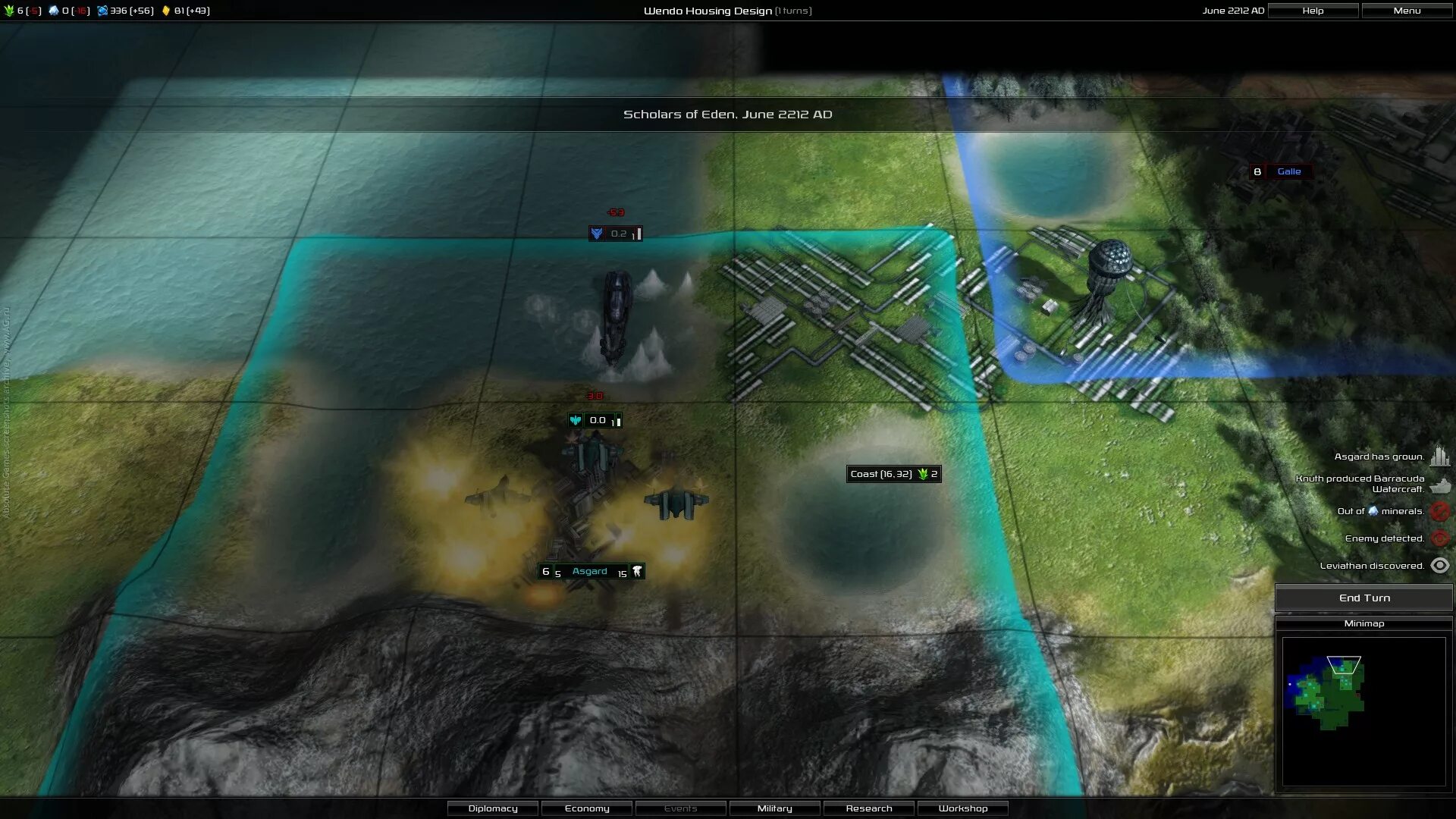This screenshot has height=819, width=1456.
Task: Select the Military panel icon
Action: [x=774, y=808]
